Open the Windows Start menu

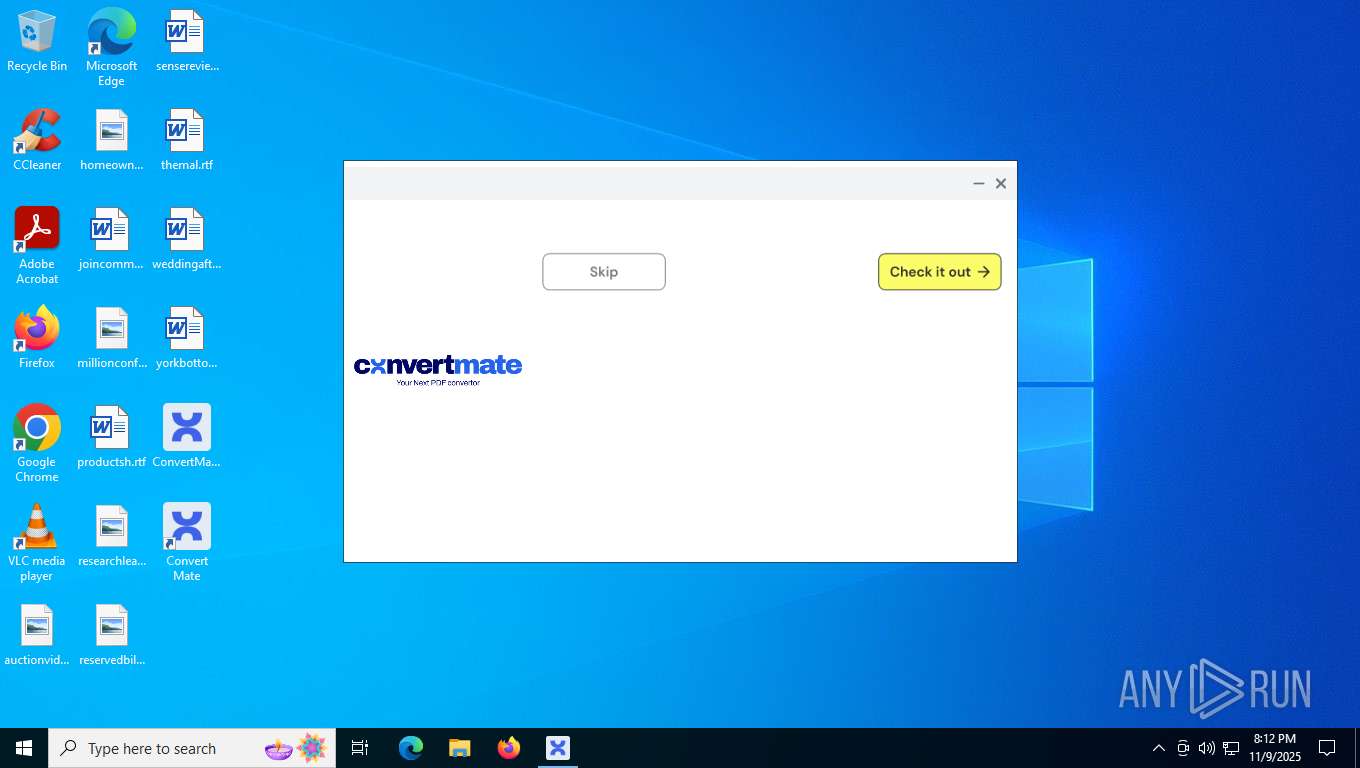(24, 748)
